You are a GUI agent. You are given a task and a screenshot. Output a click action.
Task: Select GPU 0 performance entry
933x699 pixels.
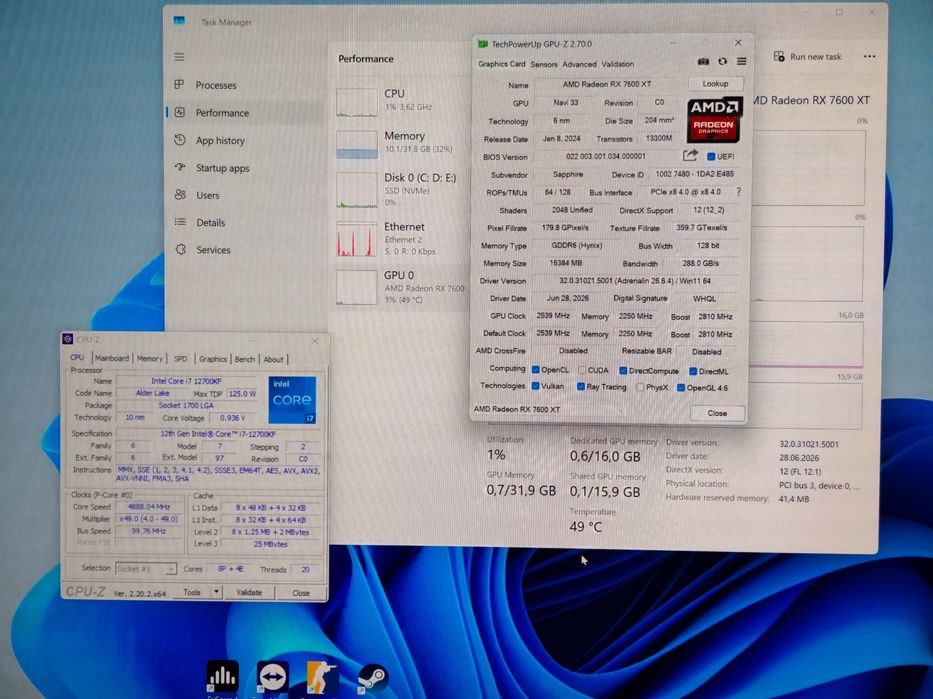coord(397,287)
